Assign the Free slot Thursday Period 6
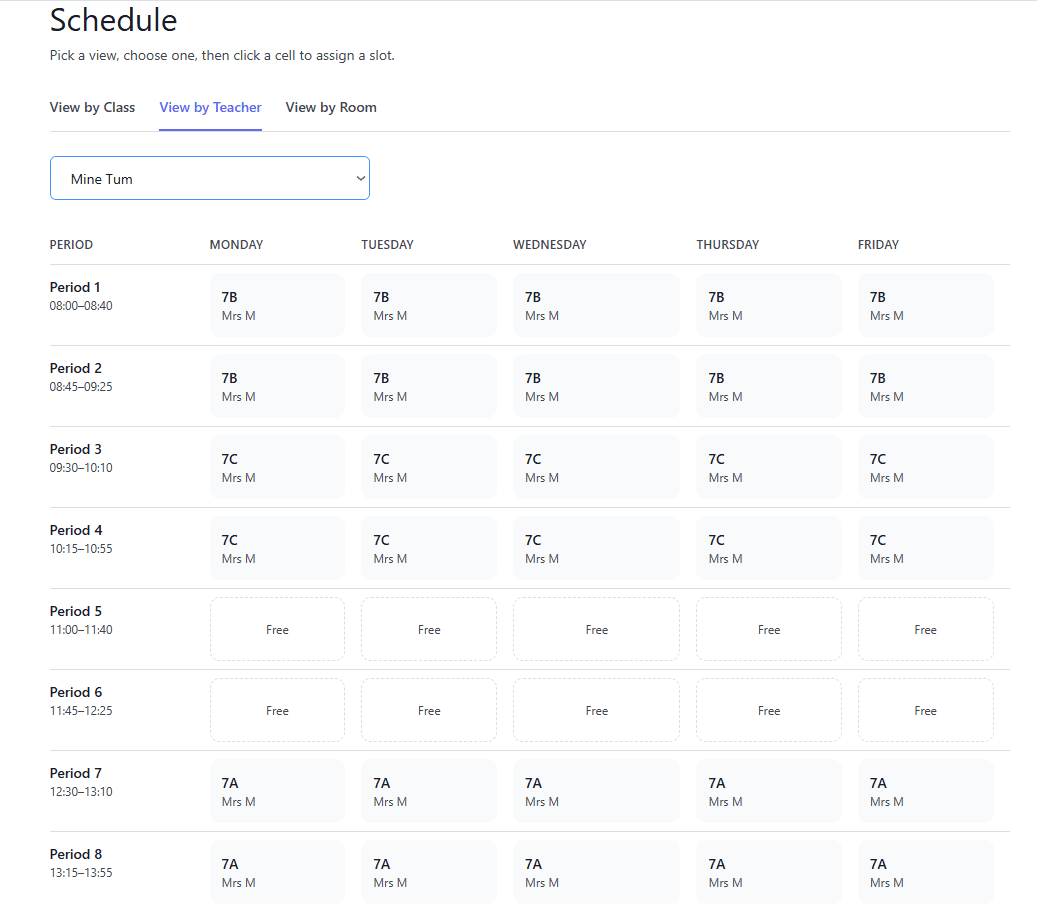1037x911 pixels. coord(768,710)
